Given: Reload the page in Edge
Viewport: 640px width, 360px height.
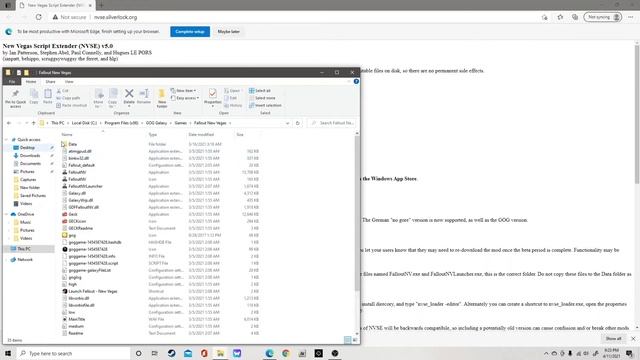Looking at the screenshot, I should [x=38, y=17].
